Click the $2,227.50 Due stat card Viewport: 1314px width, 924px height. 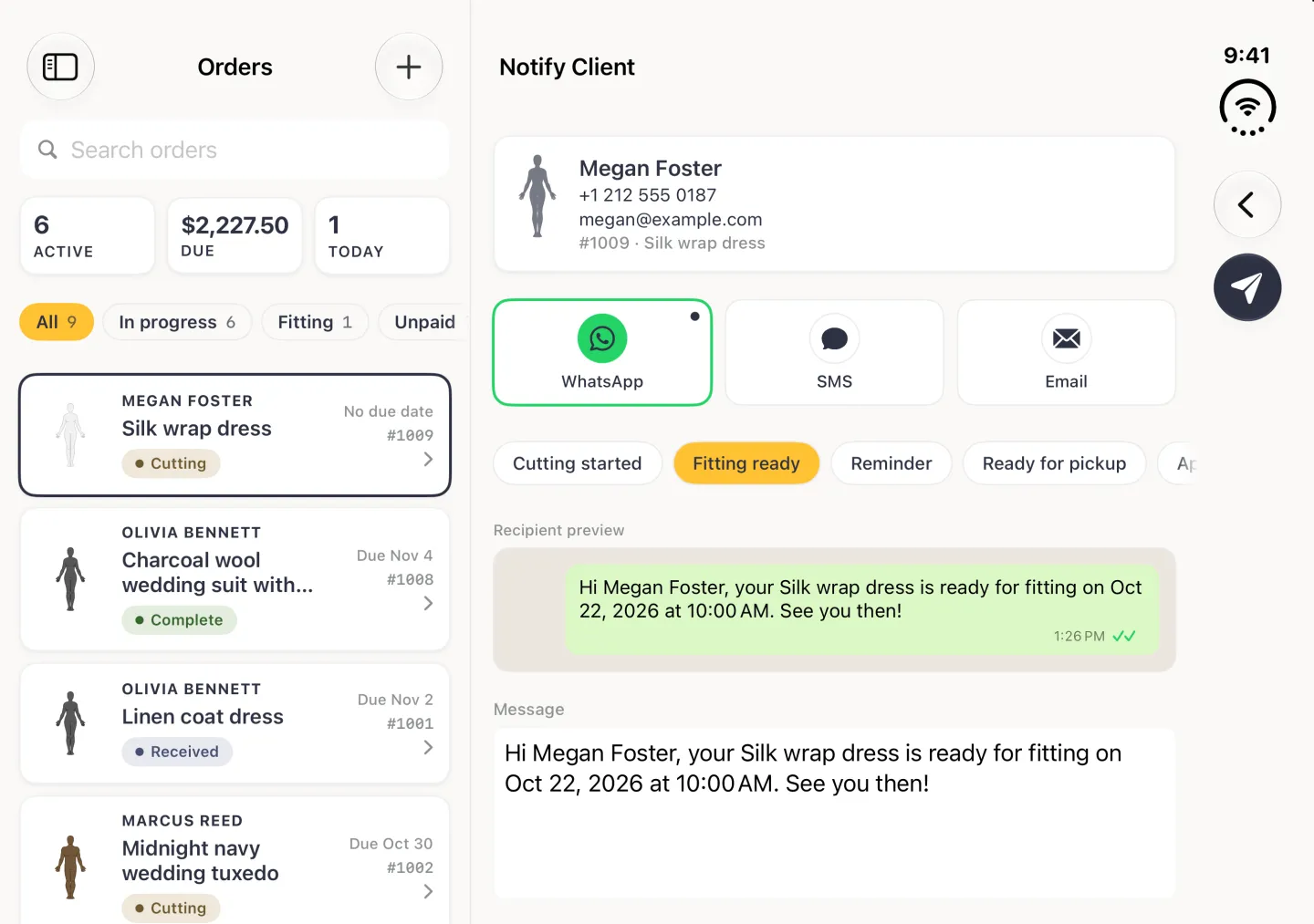click(235, 236)
